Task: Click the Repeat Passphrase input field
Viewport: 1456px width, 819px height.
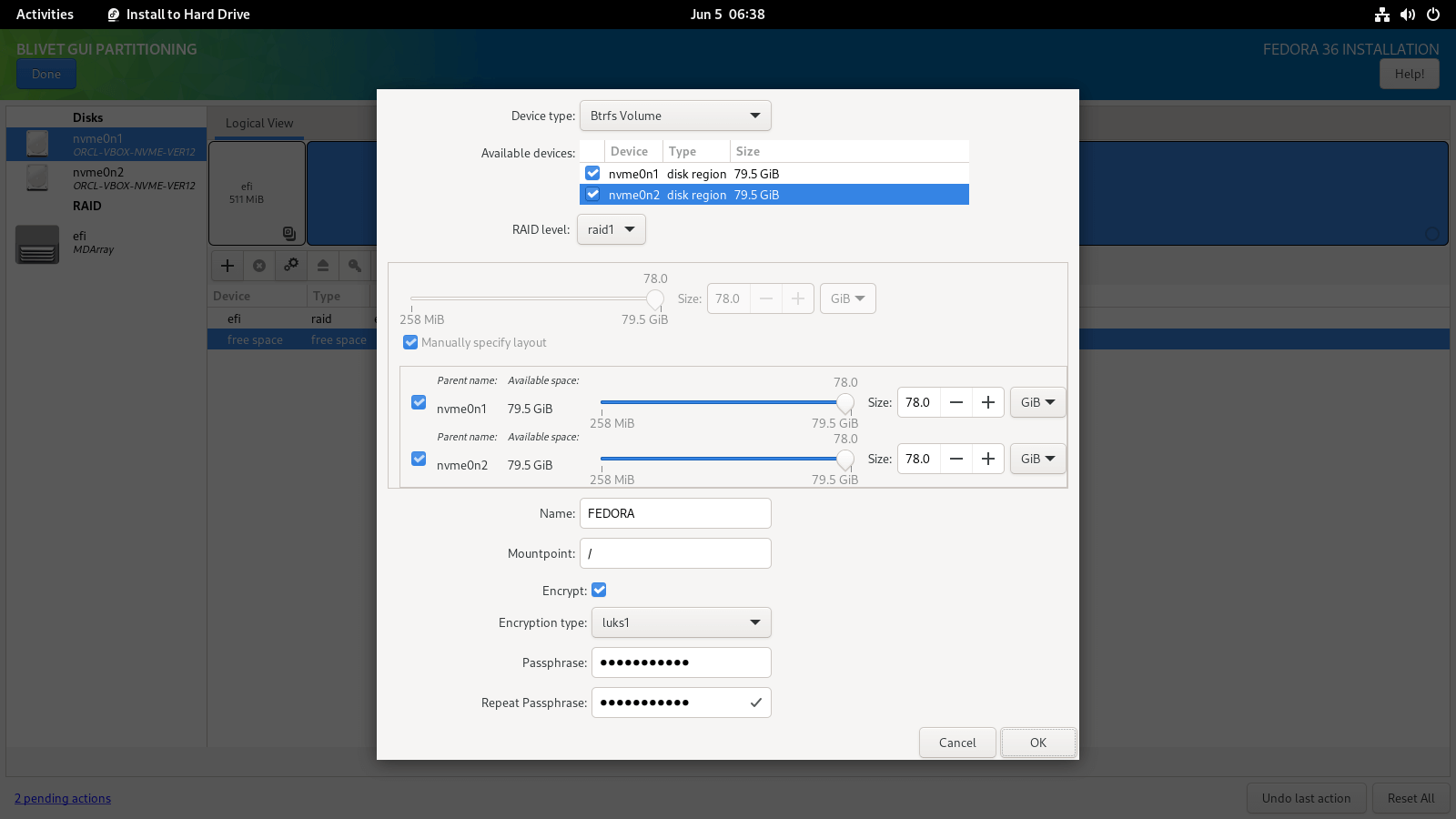Action: [682, 703]
